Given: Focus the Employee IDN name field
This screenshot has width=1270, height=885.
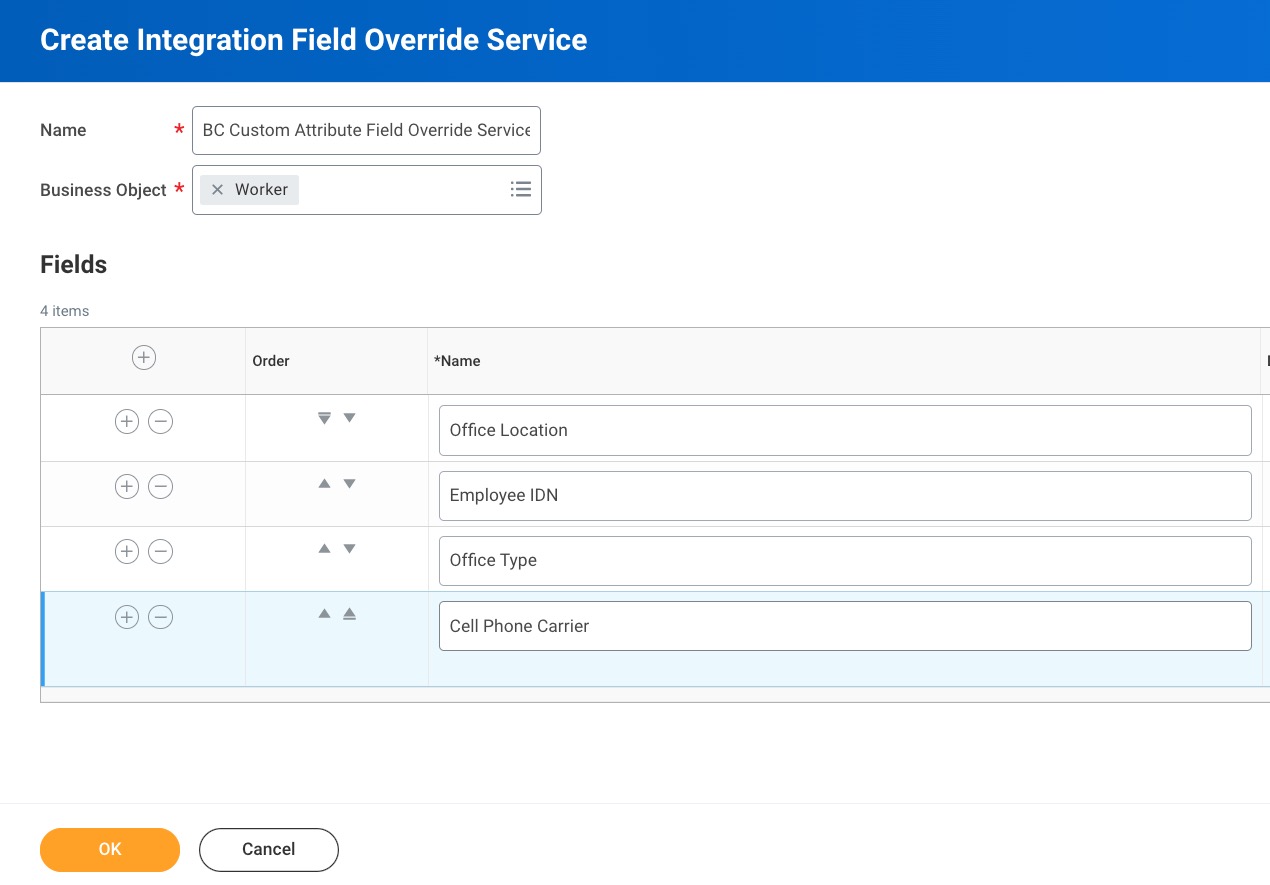Looking at the screenshot, I should [x=844, y=496].
